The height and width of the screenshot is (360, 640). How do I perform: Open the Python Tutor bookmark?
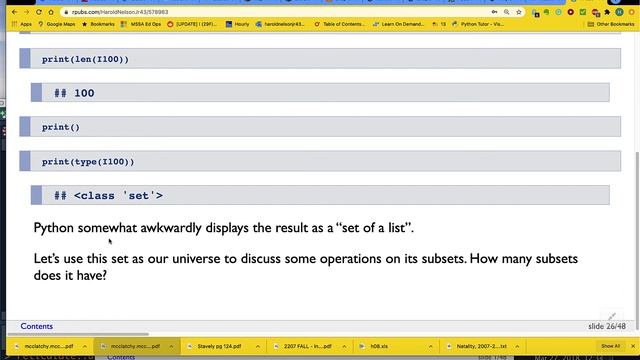[478, 24]
